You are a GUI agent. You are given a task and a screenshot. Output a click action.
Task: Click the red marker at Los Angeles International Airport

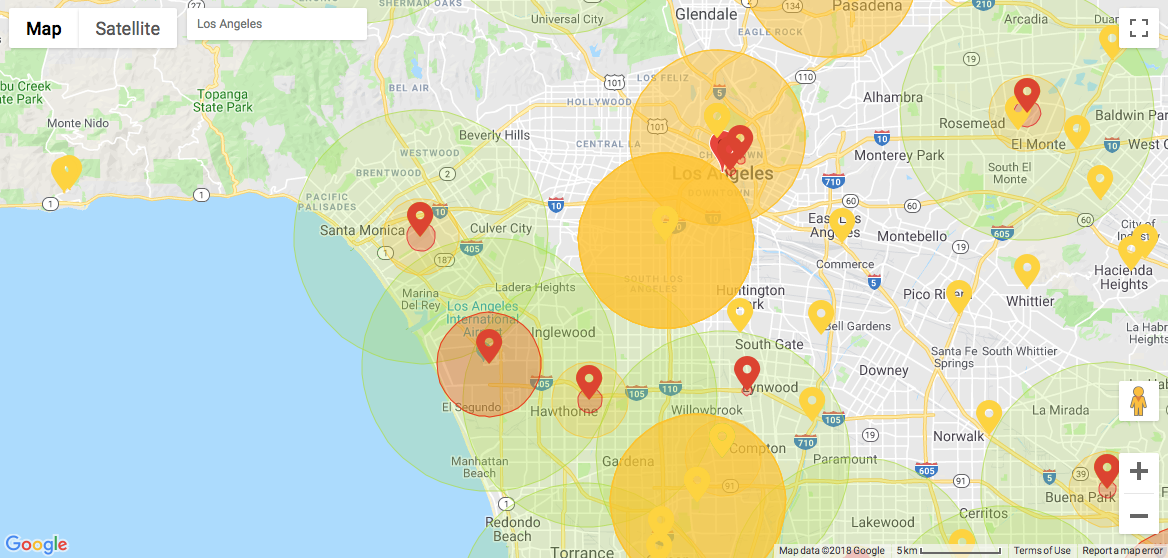pyautogui.click(x=489, y=344)
